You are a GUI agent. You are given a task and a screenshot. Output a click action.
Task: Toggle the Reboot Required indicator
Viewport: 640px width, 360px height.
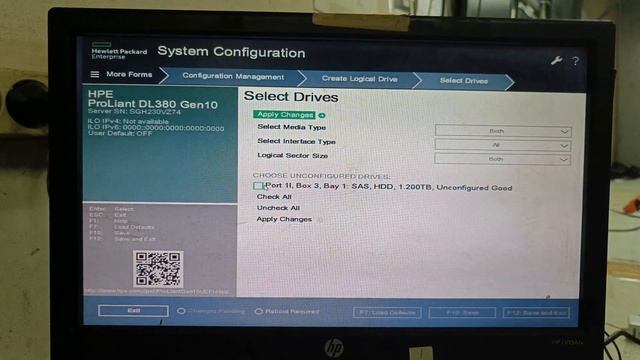pyautogui.click(x=258, y=311)
